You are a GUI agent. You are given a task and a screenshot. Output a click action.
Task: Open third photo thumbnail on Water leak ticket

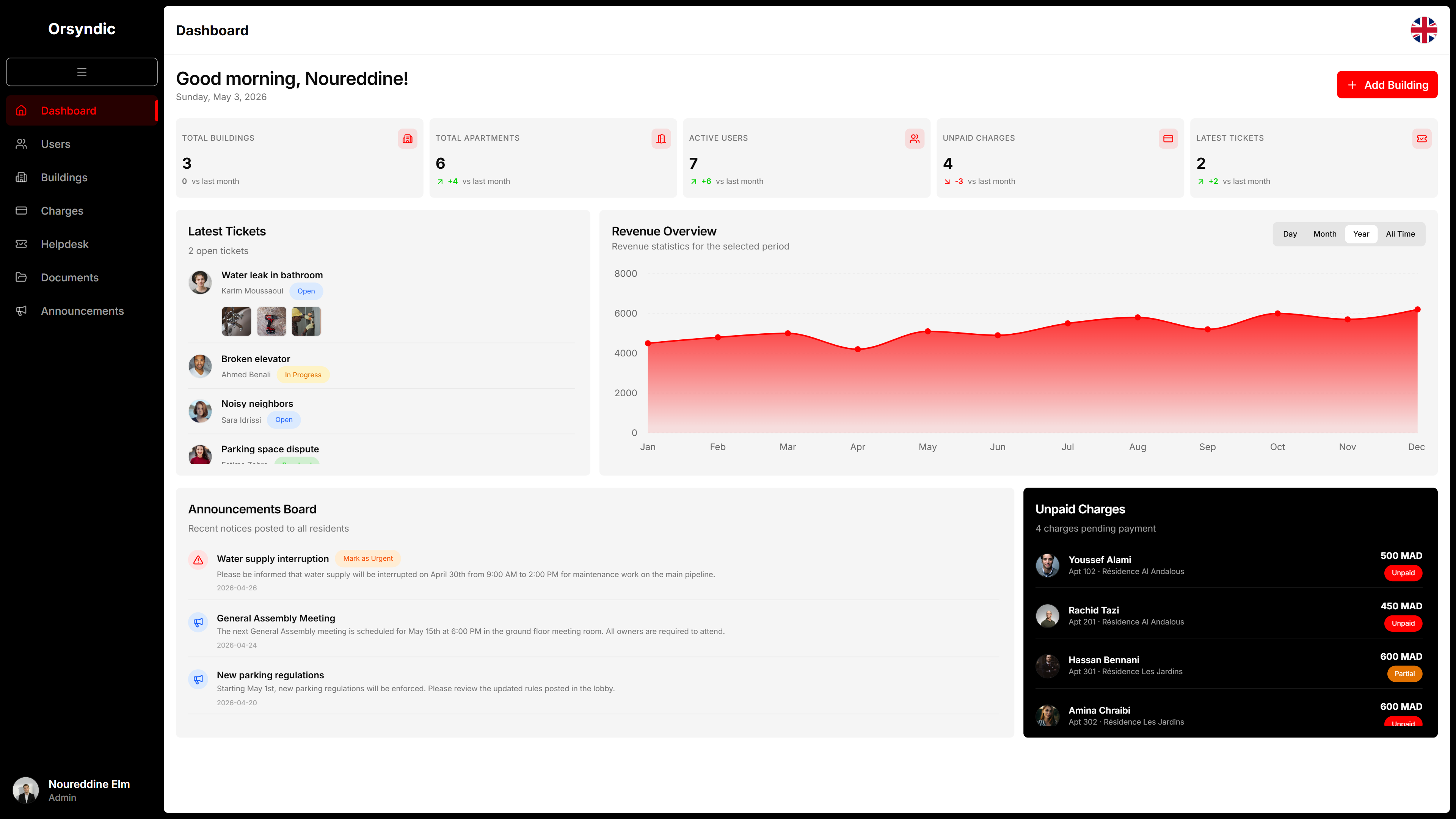pyautogui.click(x=306, y=322)
